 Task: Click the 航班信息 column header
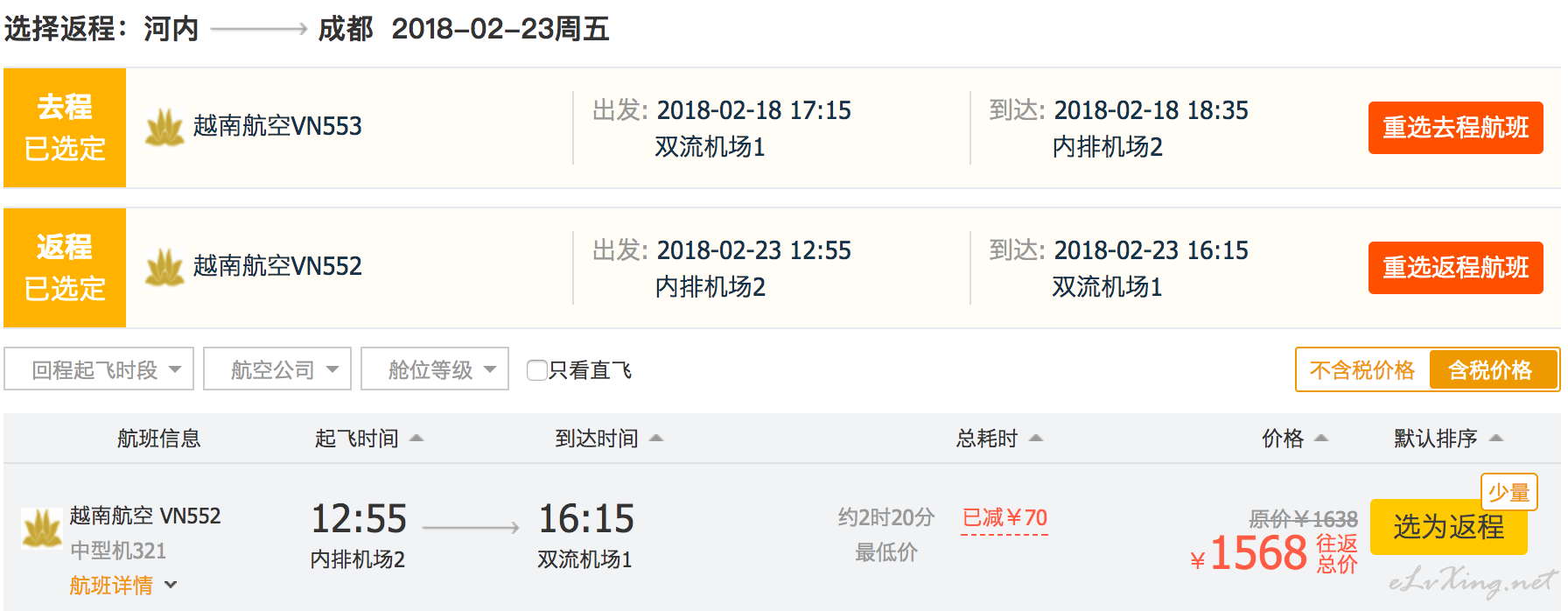(159, 439)
